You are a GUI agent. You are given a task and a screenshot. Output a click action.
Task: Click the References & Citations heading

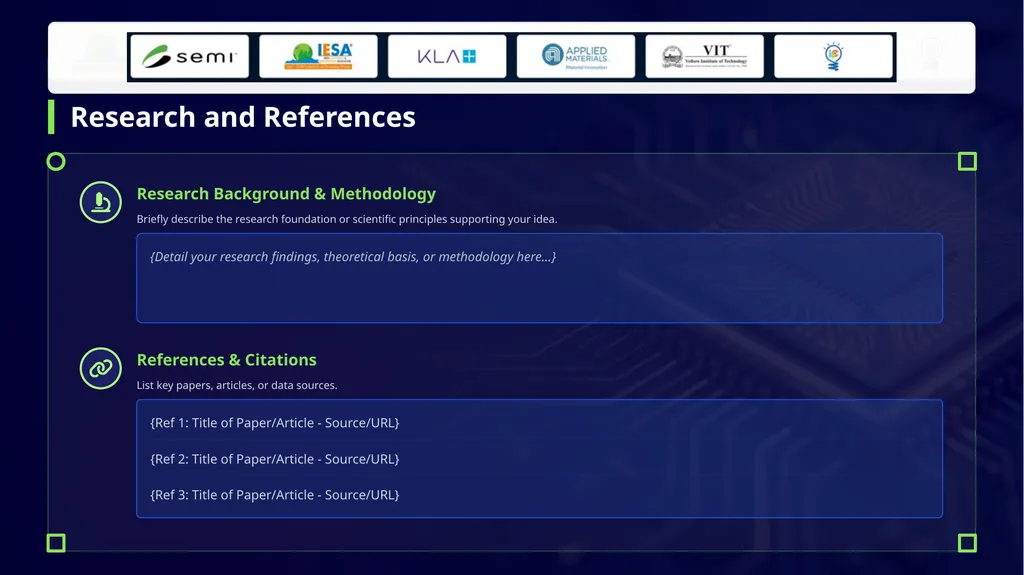[x=227, y=360]
